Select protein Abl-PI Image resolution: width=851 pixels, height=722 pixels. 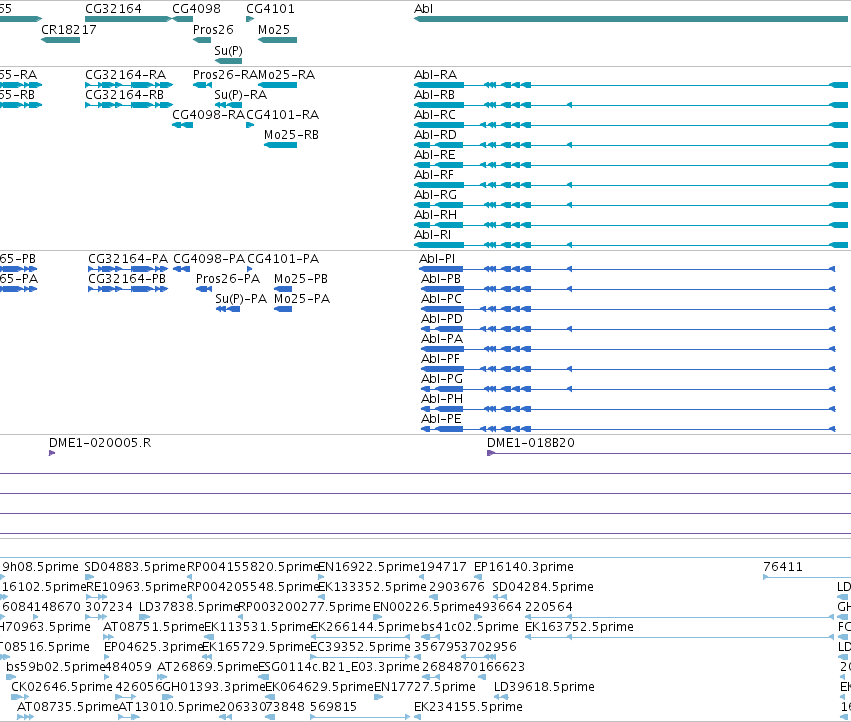coord(627,269)
